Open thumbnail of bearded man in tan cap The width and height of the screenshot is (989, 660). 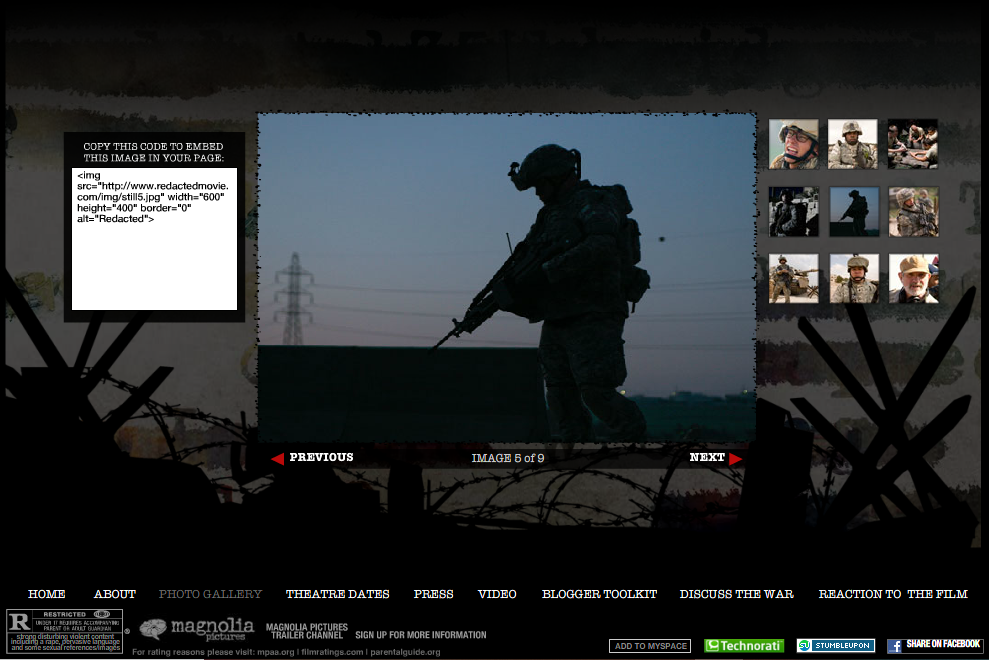[x=914, y=279]
